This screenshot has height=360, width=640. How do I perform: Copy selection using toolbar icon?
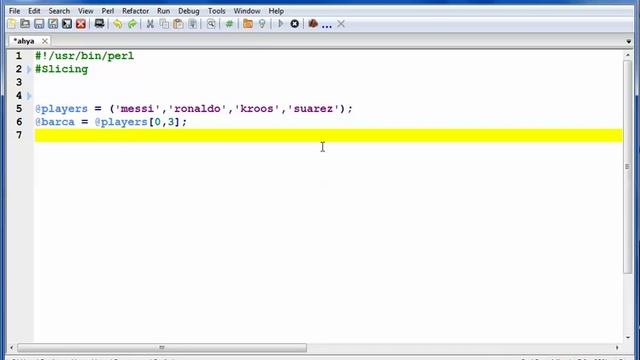point(164,24)
